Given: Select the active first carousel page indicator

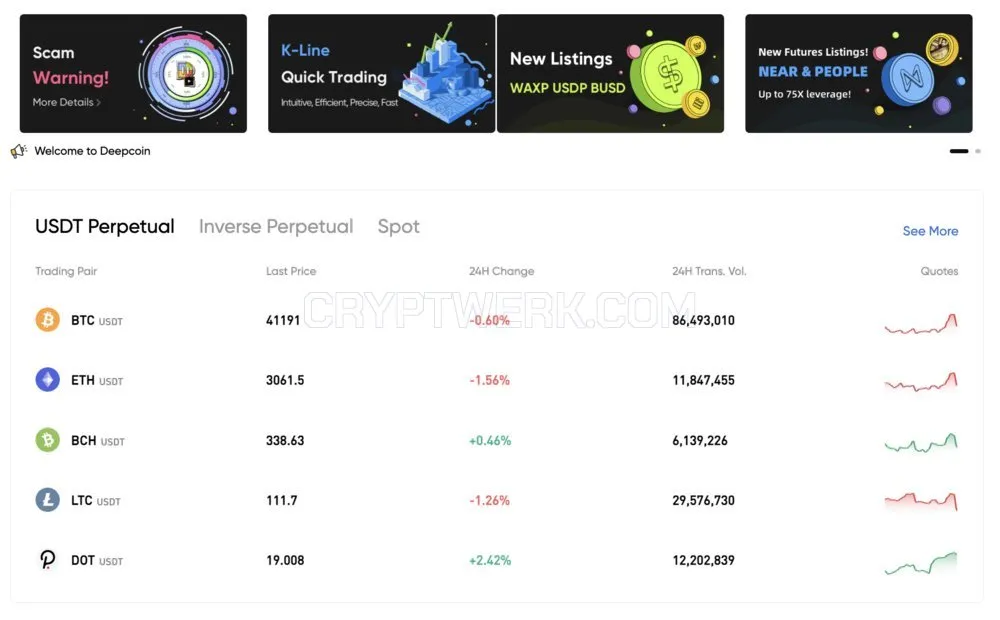Looking at the screenshot, I should (x=959, y=151).
